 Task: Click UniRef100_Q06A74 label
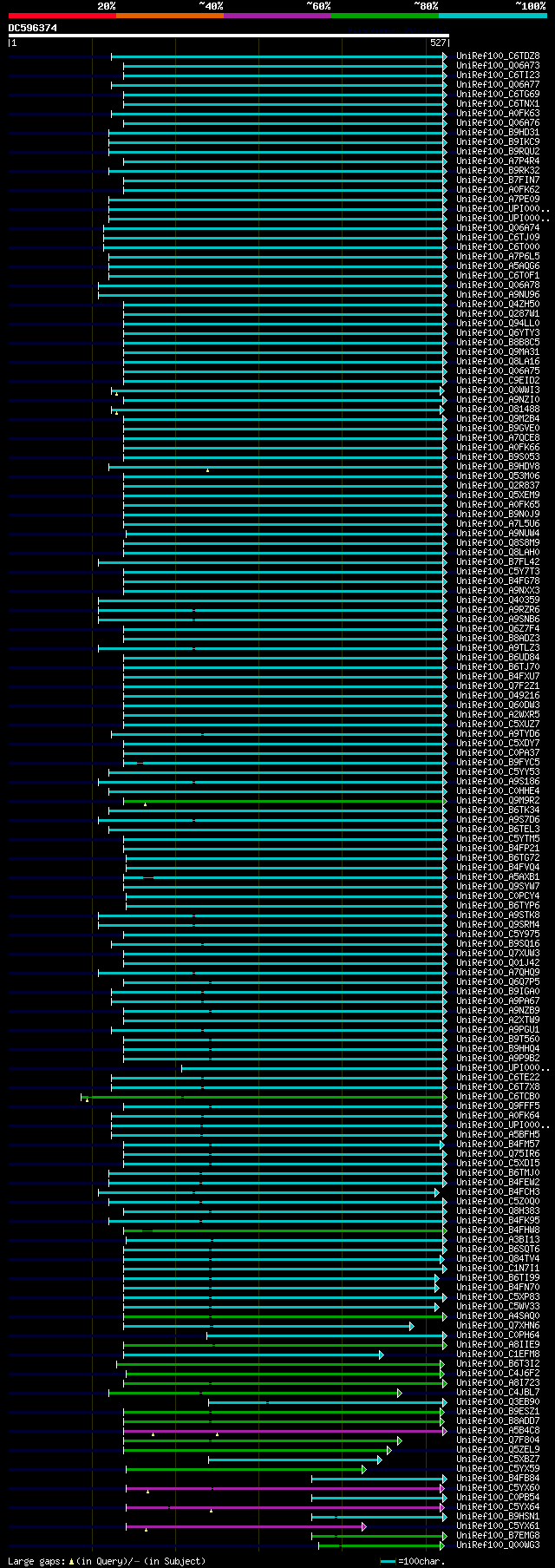pos(498,227)
